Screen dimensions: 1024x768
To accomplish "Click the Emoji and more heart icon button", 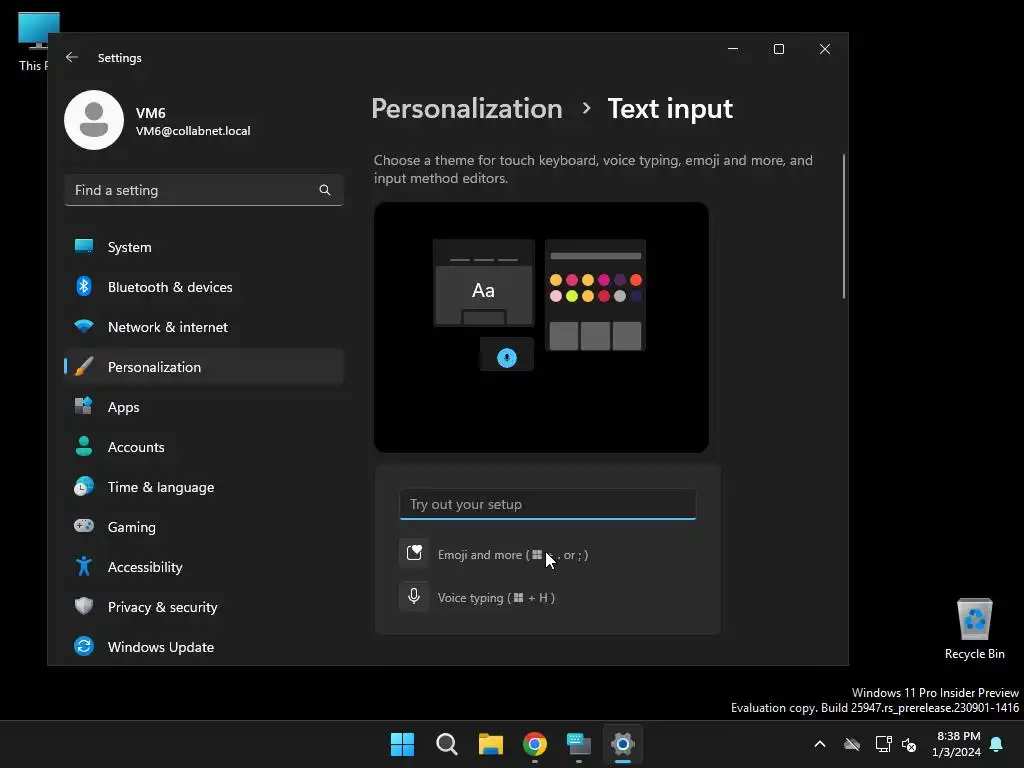I will 414,554.
